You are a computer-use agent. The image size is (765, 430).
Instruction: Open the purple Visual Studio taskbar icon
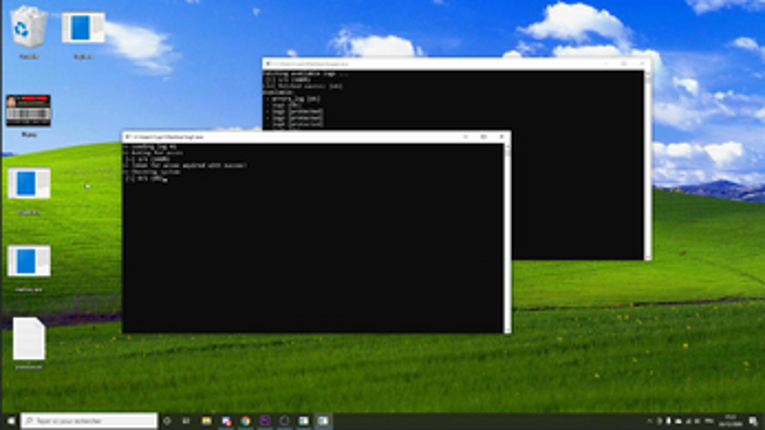click(x=265, y=421)
